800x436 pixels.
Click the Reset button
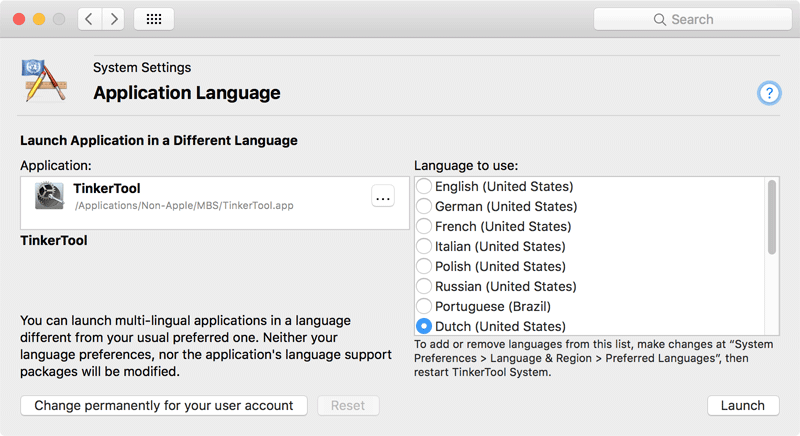point(348,405)
